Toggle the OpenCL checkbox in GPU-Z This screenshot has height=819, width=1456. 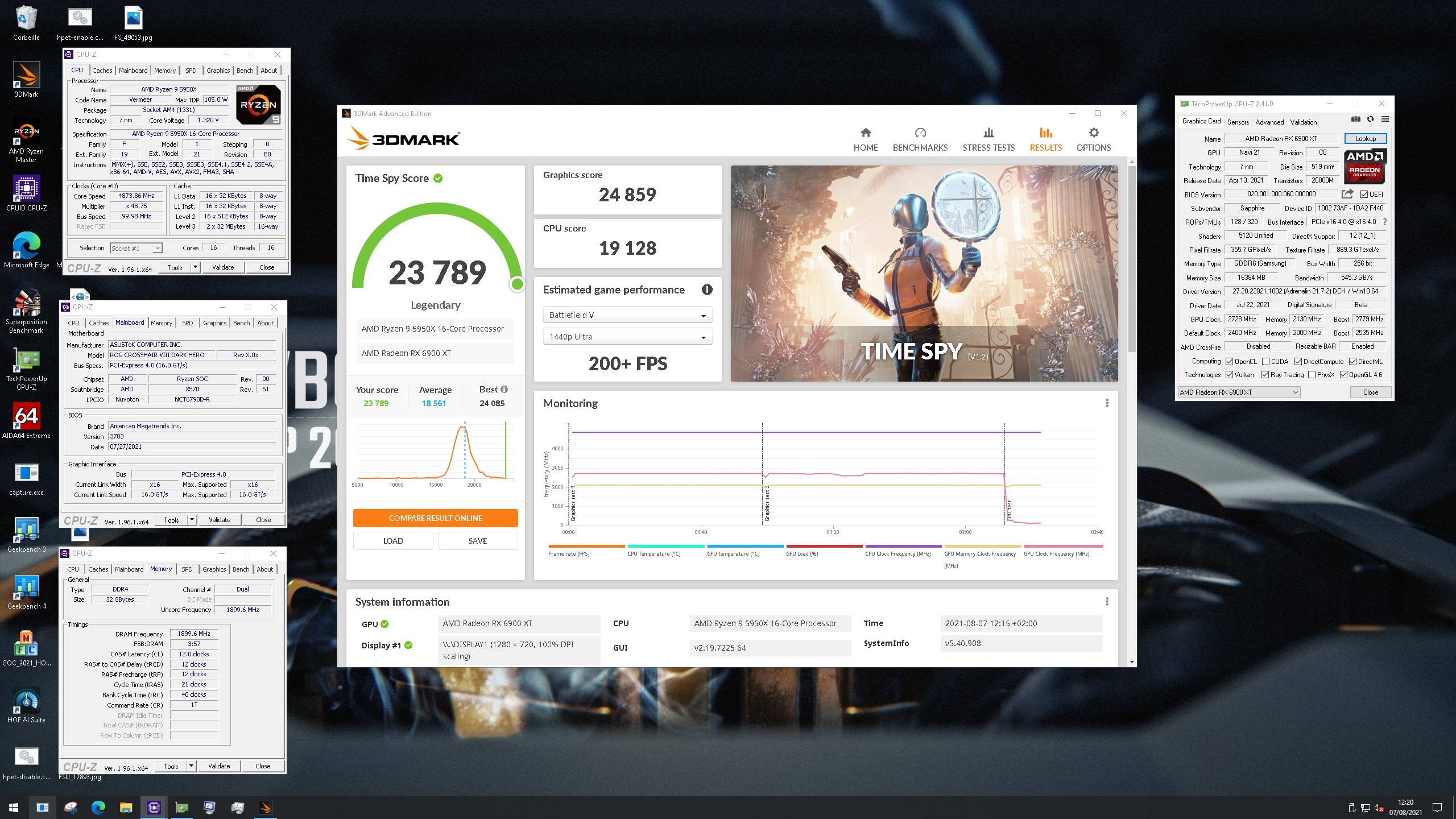coord(1229,362)
